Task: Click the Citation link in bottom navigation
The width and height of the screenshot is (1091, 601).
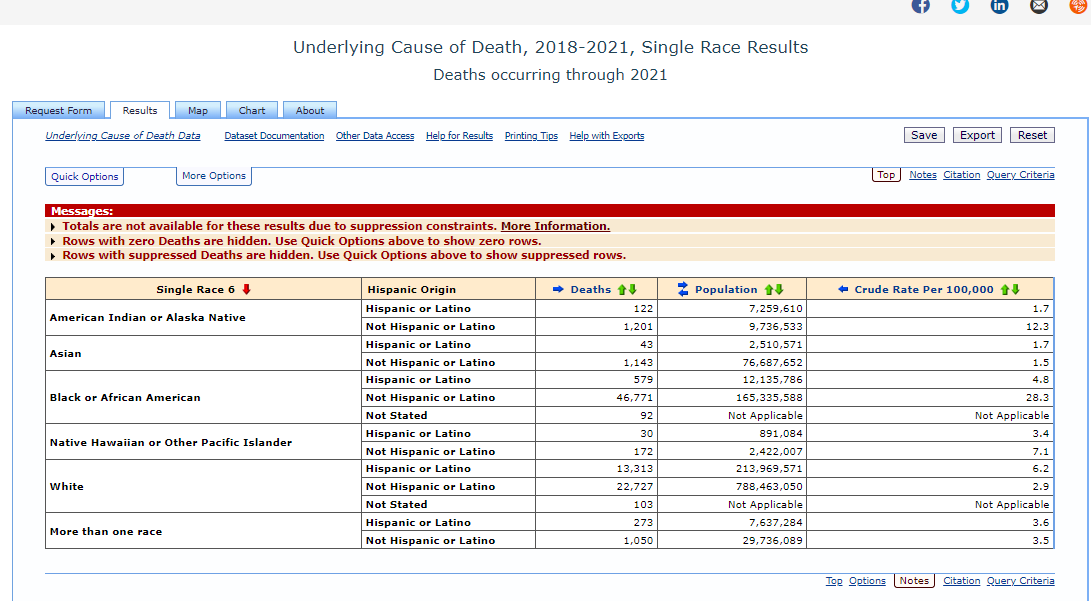Action: 962,581
